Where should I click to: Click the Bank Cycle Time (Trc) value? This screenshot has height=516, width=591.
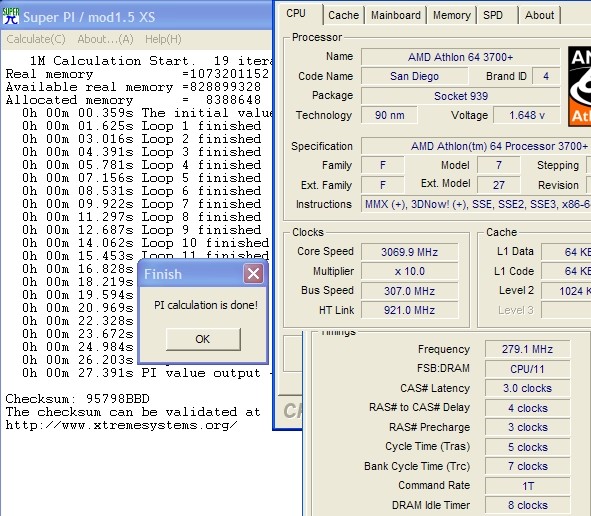pyautogui.click(x=527, y=466)
